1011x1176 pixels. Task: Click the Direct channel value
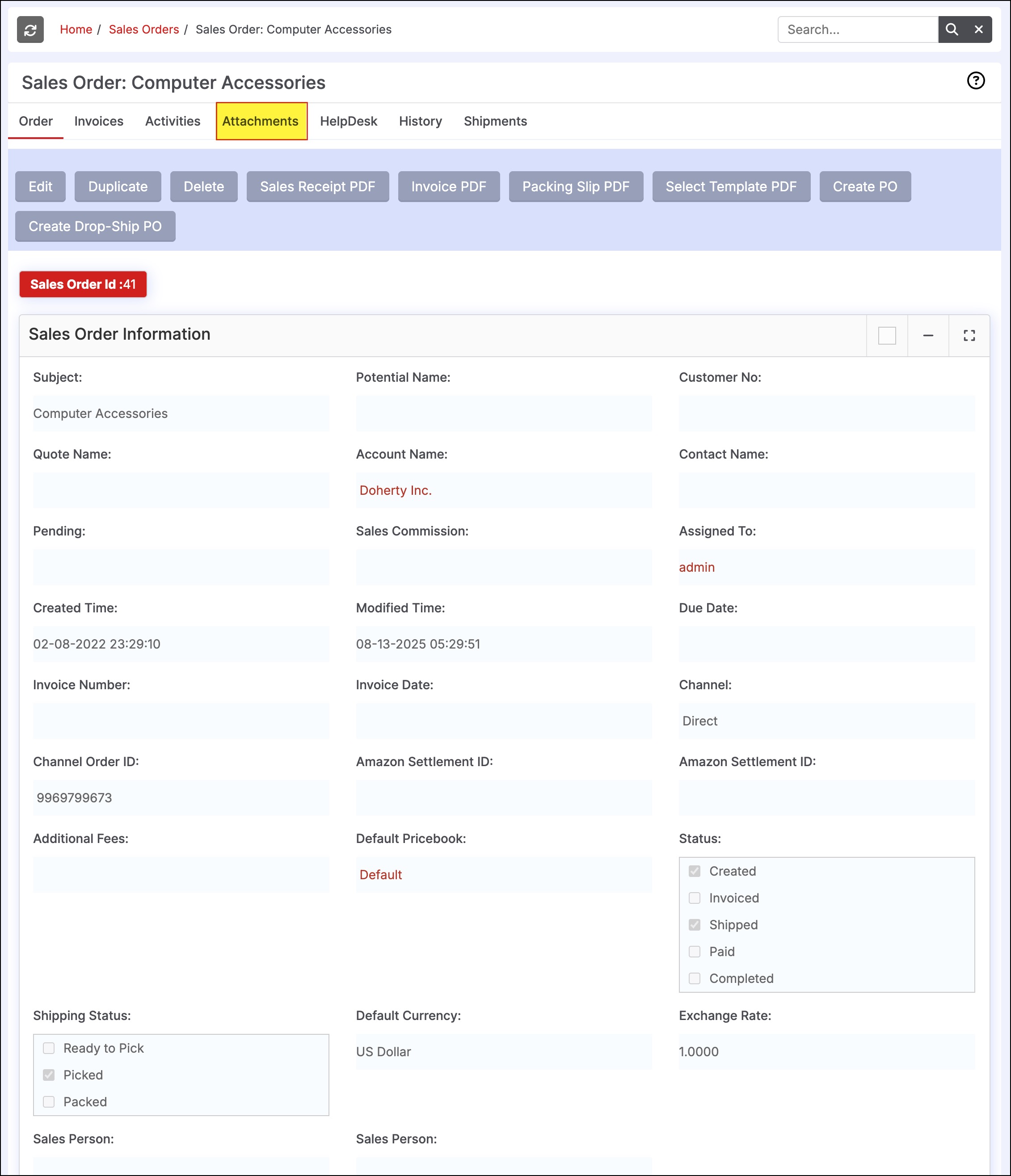coord(699,721)
